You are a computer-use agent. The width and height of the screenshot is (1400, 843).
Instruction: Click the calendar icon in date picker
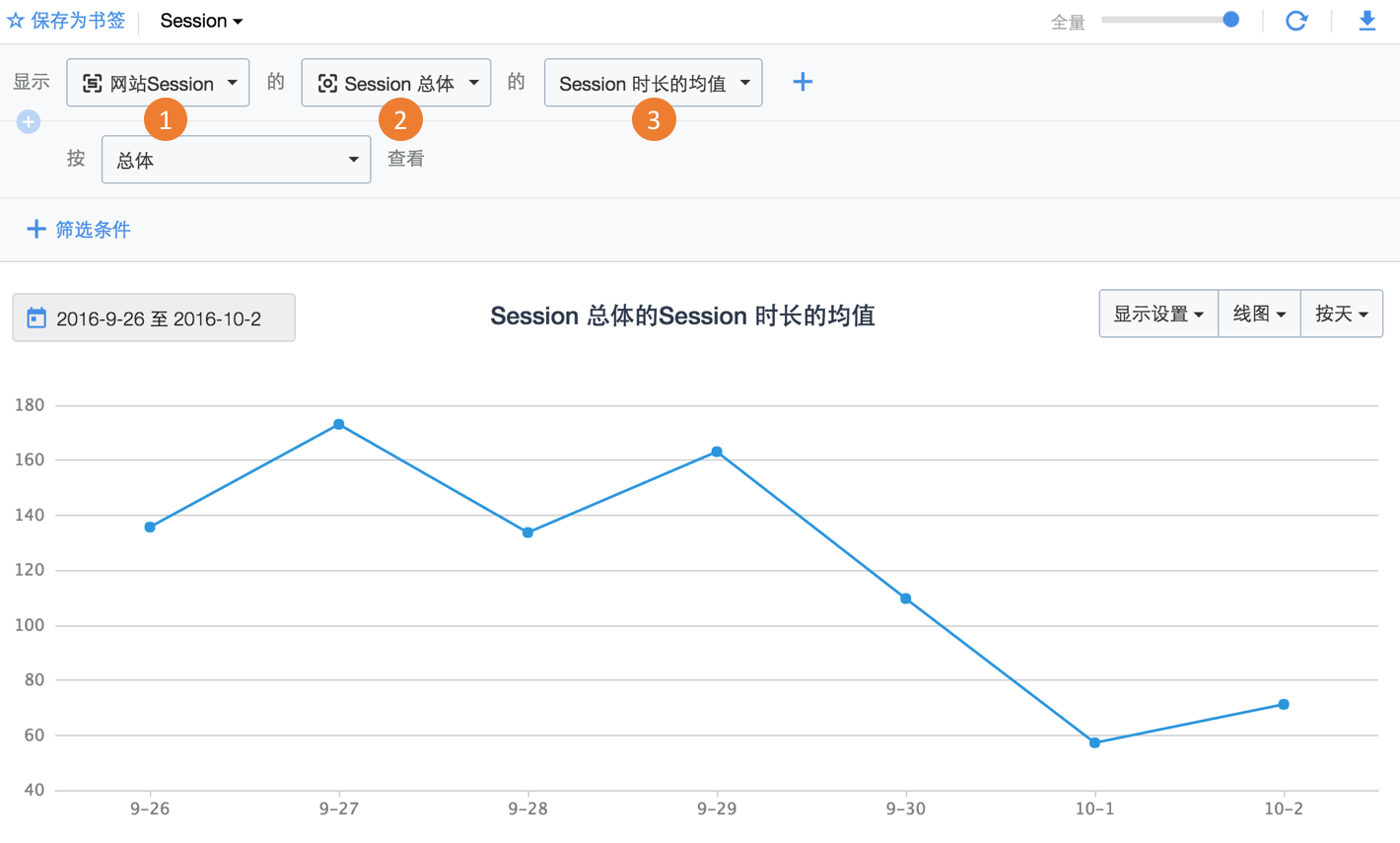tap(36, 317)
